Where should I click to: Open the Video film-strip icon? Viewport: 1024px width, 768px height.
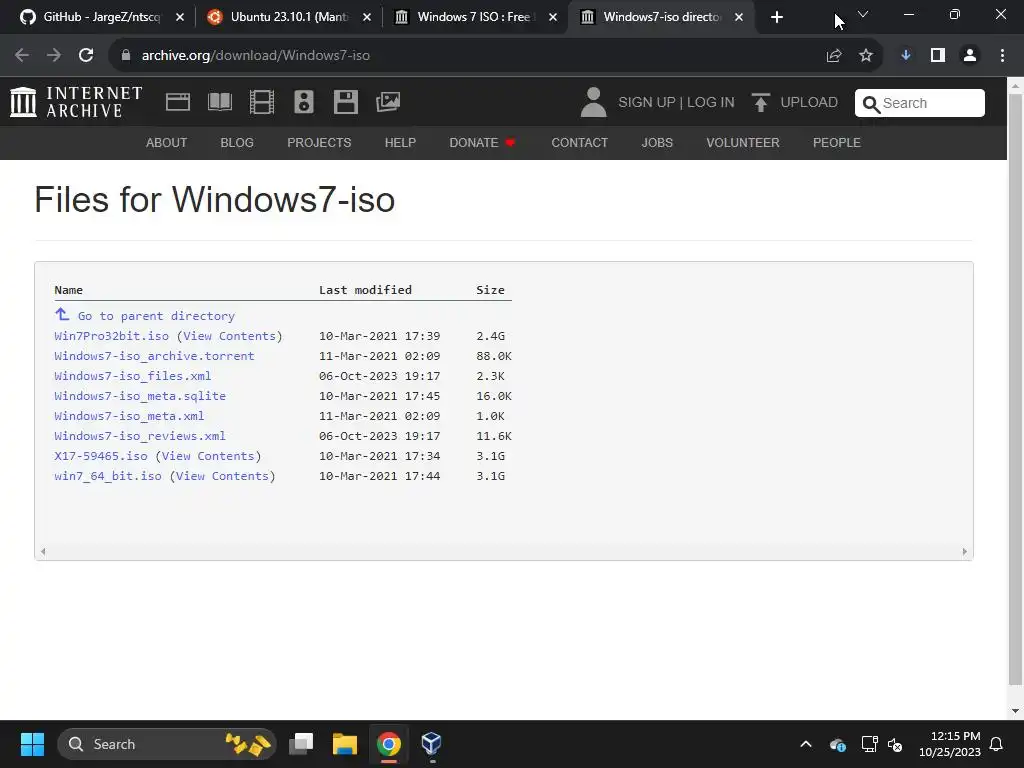pos(262,102)
